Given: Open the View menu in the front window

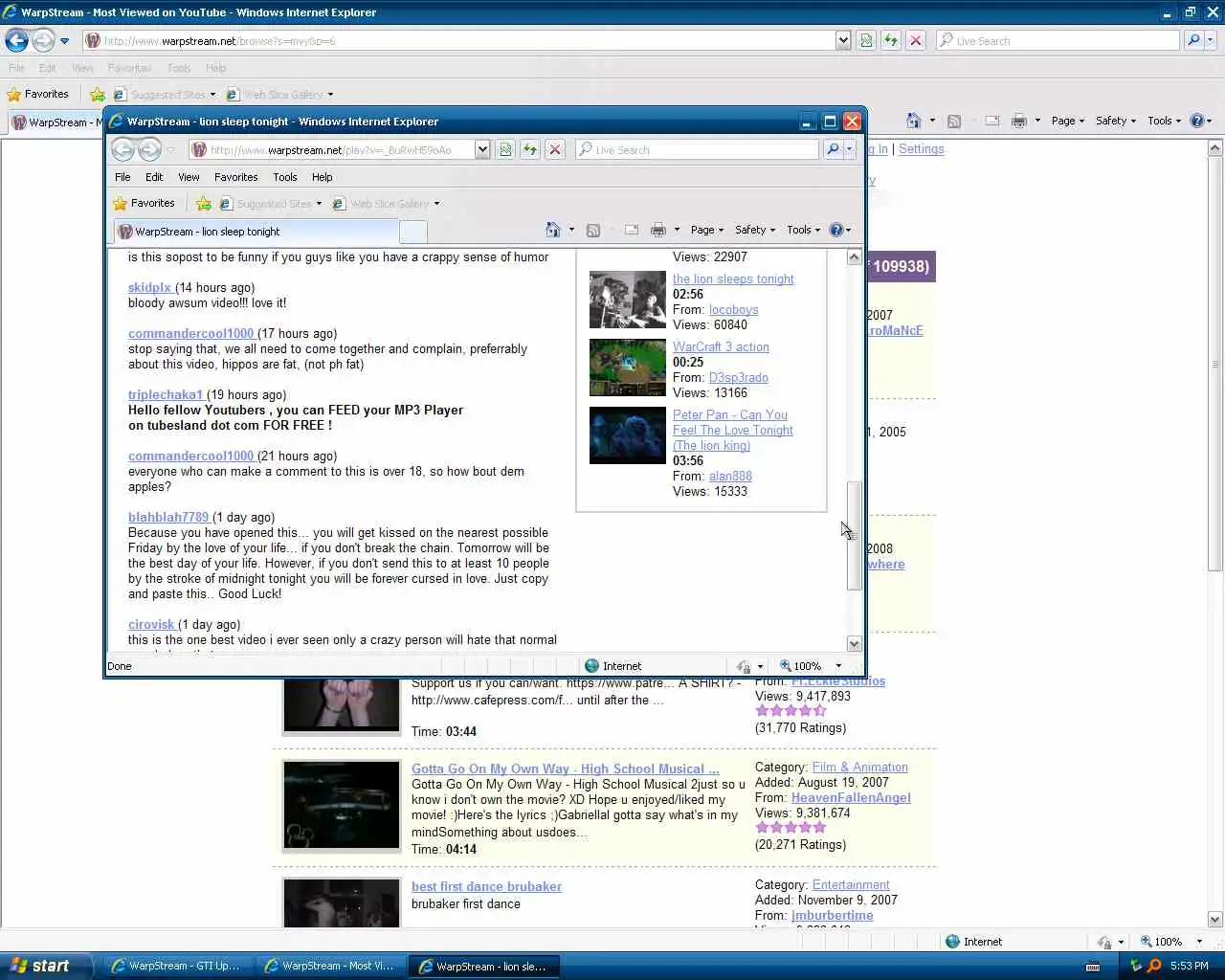Looking at the screenshot, I should click(189, 177).
